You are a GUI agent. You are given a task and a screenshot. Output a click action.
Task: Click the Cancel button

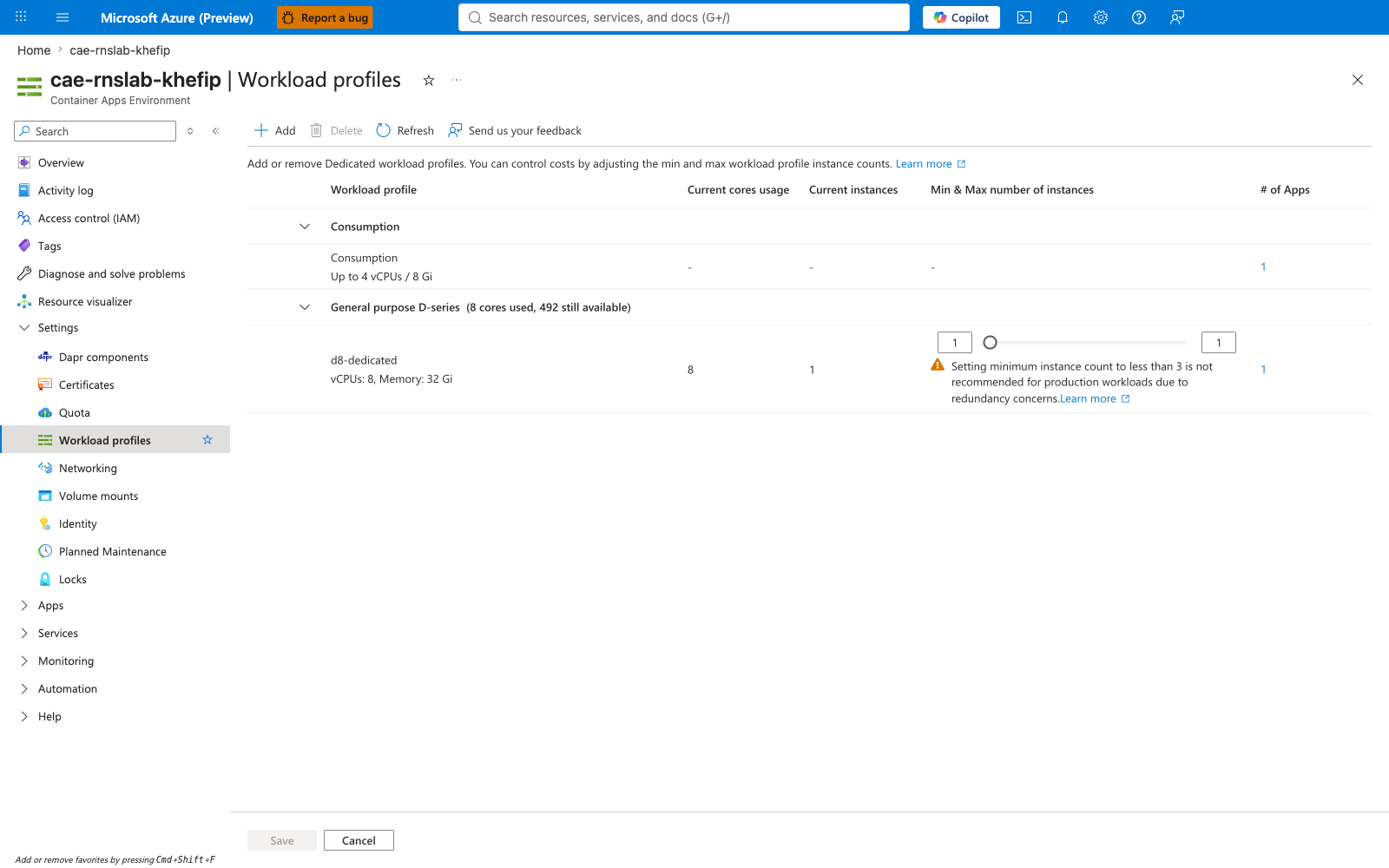[x=359, y=840]
